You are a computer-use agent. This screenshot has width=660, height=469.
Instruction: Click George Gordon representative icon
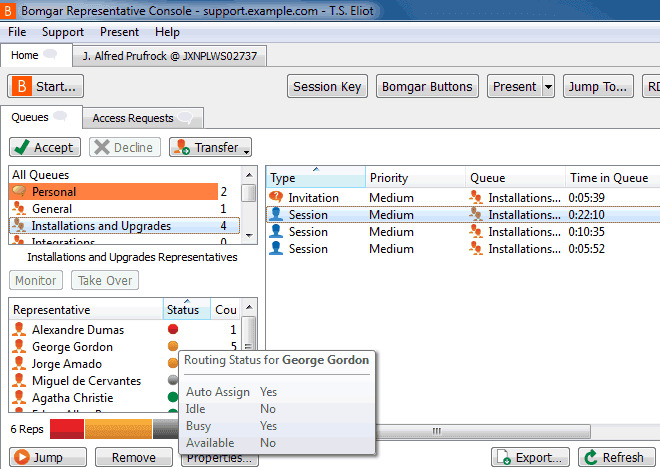coord(19,346)
